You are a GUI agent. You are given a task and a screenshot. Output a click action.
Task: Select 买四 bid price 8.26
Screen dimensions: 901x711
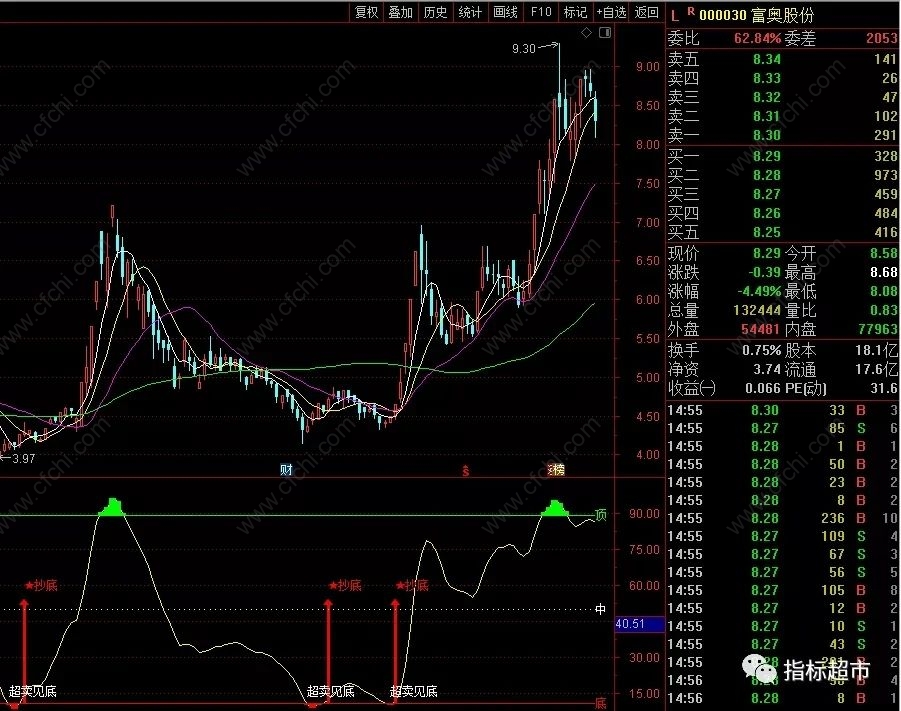(x=767, y=213)
